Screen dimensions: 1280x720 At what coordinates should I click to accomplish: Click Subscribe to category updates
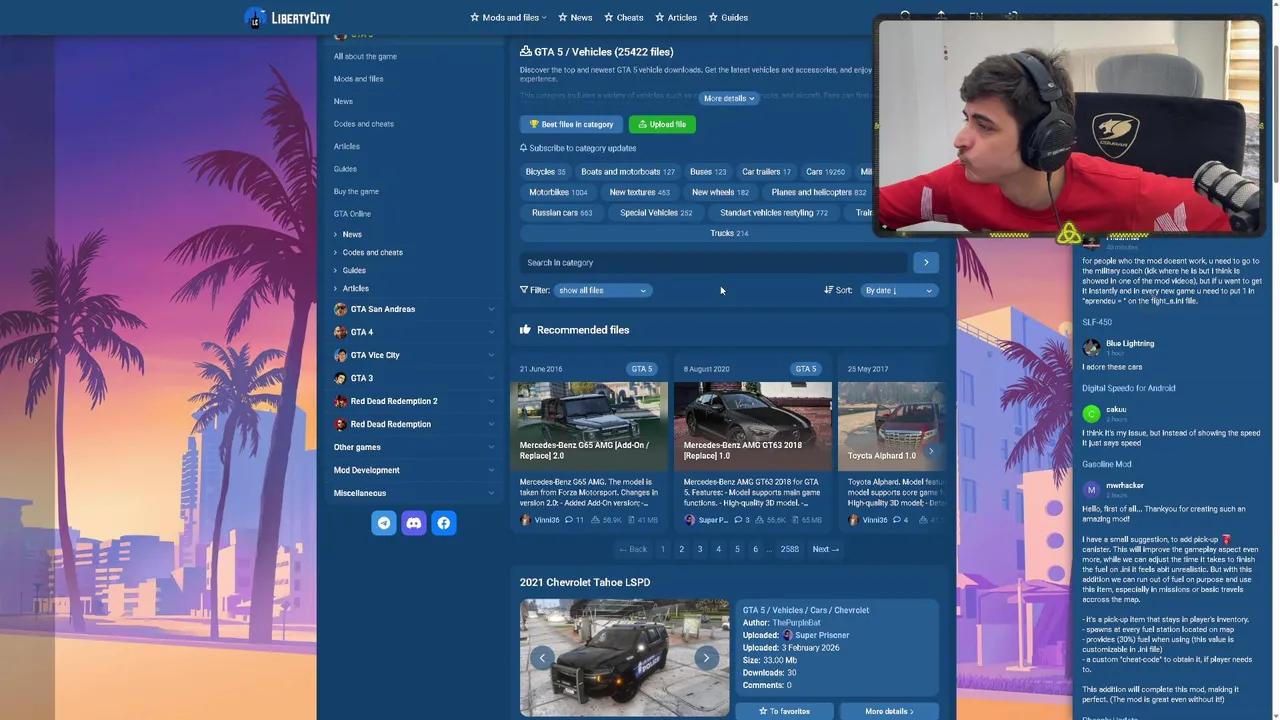[582, 148]
